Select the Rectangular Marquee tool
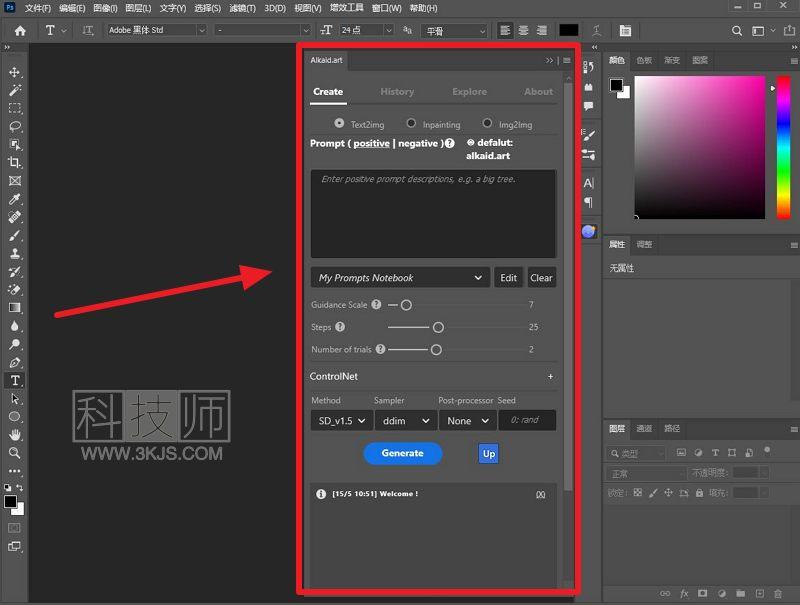The width and height of the screenshot is (800, 605). (14, 108)
